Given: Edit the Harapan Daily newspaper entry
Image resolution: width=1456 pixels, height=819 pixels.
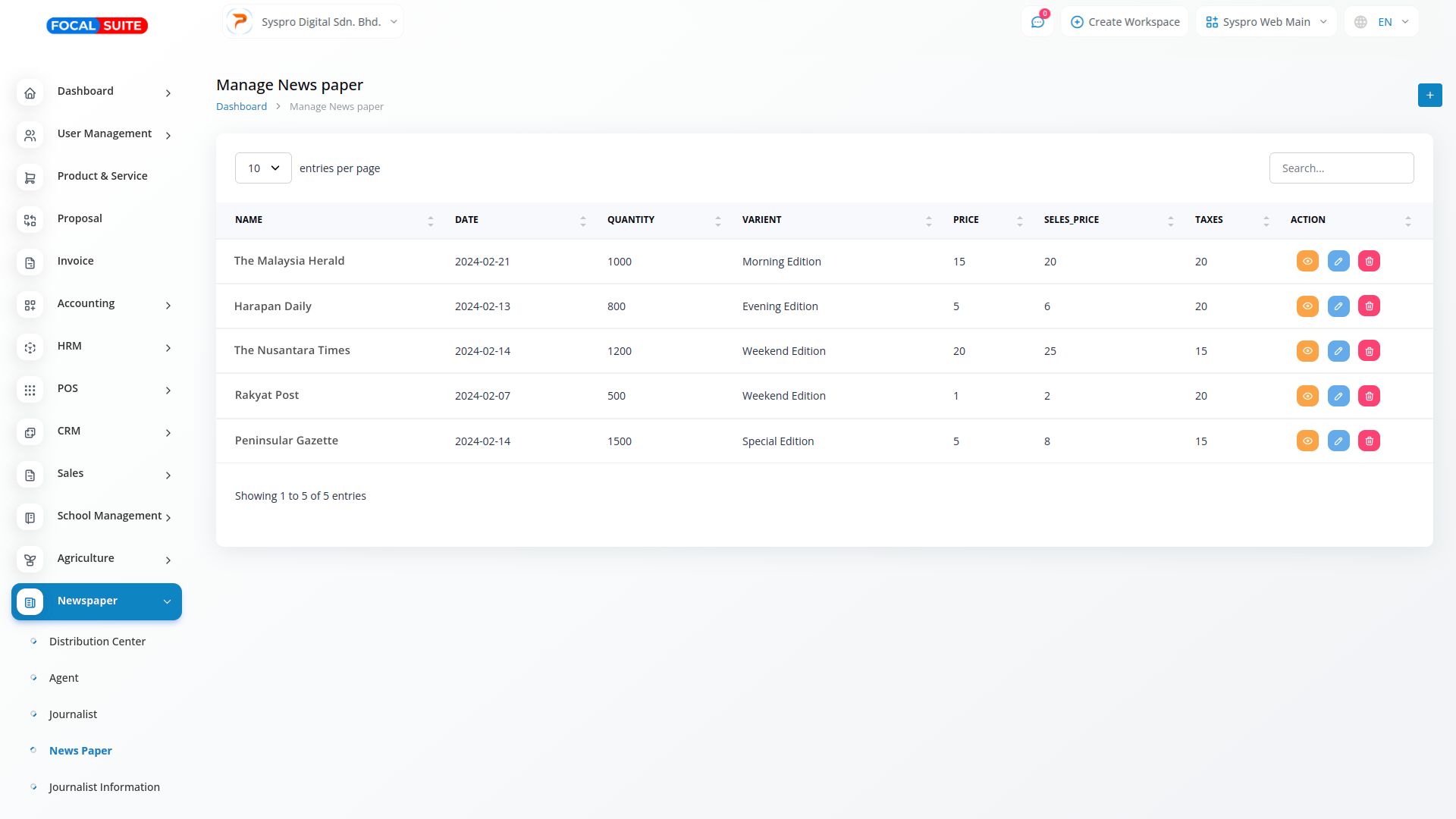Looking at the screenshot, I should click(1338, 306).
